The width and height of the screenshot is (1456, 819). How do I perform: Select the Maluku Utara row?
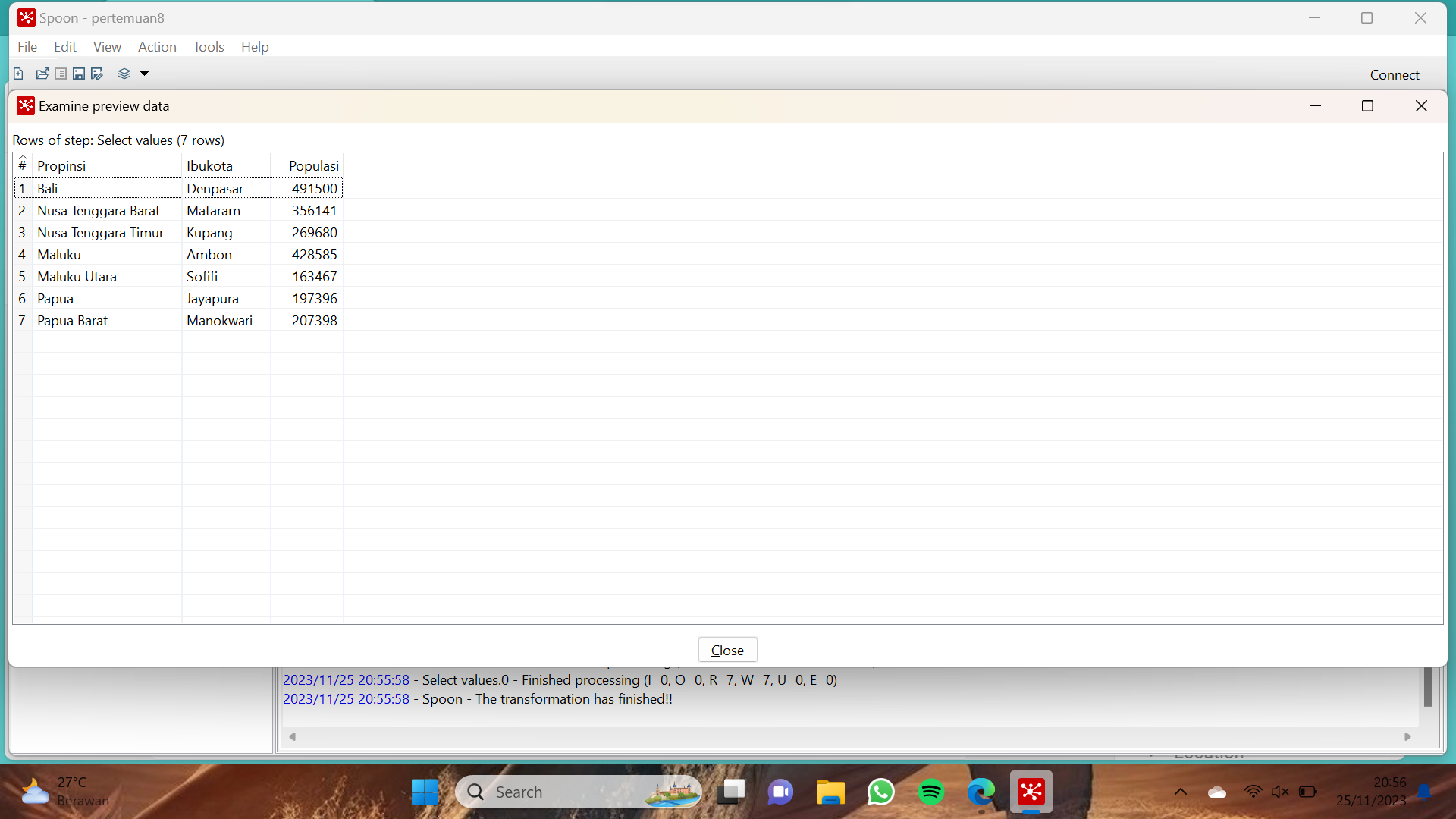[x=77, y=277]
